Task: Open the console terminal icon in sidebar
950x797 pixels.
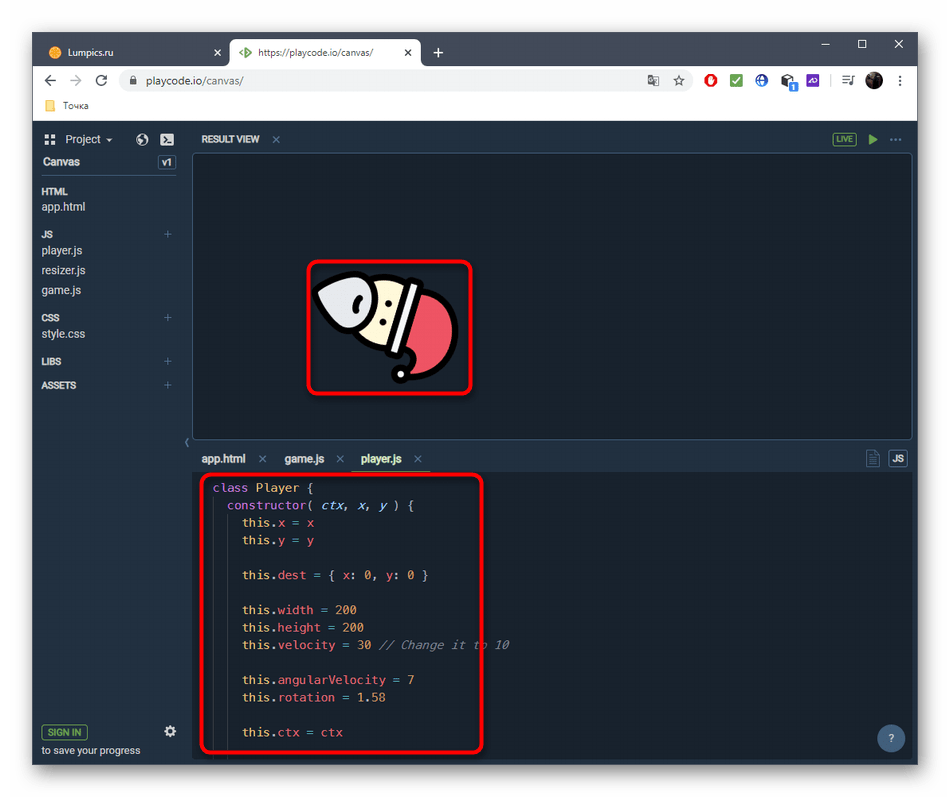Action: coord(167,140)
